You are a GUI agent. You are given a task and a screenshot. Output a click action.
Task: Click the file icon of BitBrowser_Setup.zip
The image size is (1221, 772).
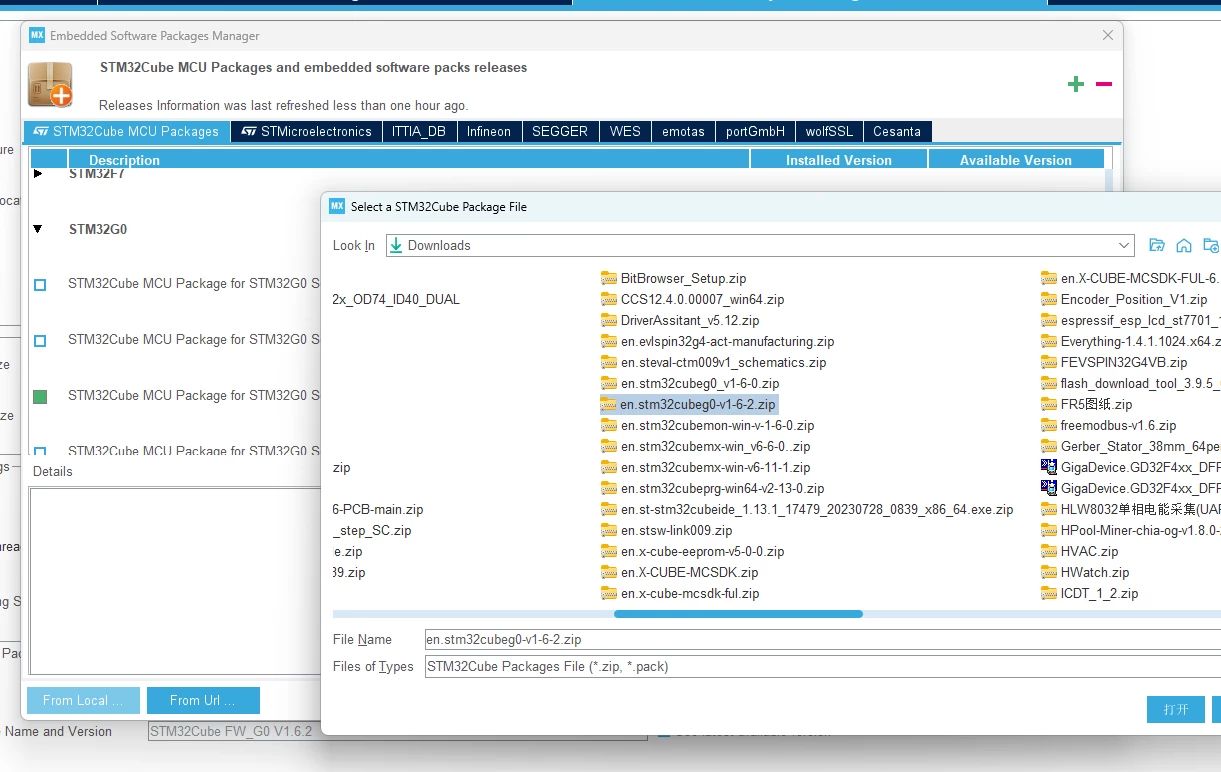tap(609, 278)
